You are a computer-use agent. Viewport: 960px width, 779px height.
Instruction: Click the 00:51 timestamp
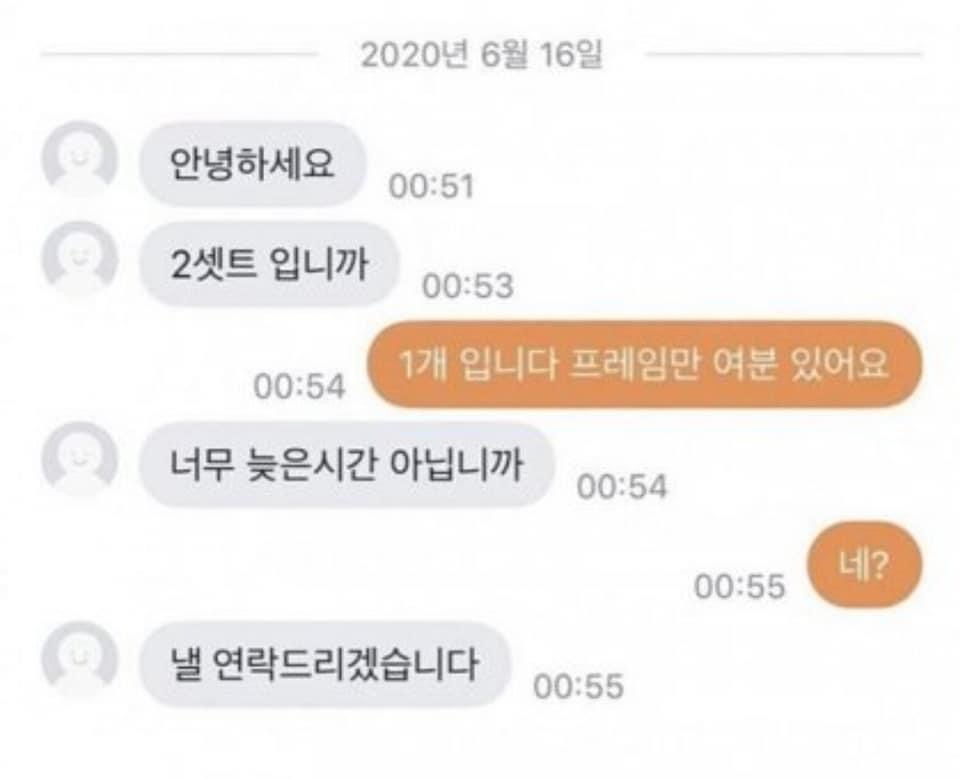coord(432,186)
